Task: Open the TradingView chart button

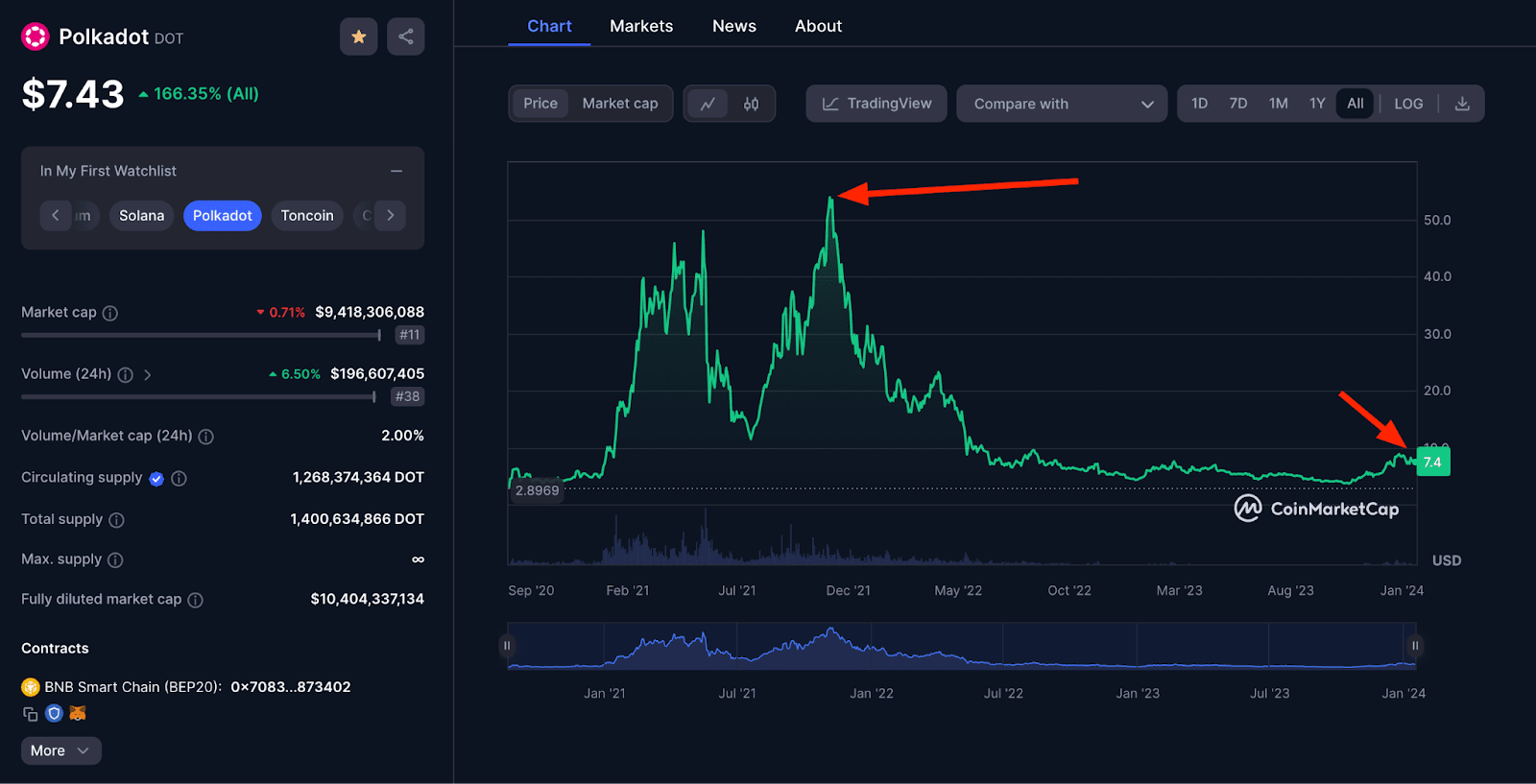Action: pos(876,104)
